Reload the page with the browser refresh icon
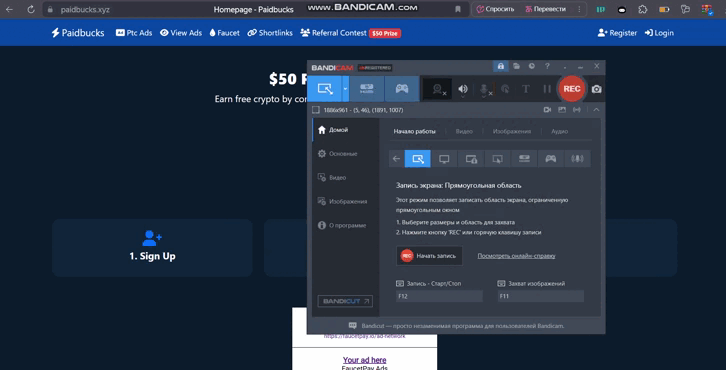 click(31, 9)
